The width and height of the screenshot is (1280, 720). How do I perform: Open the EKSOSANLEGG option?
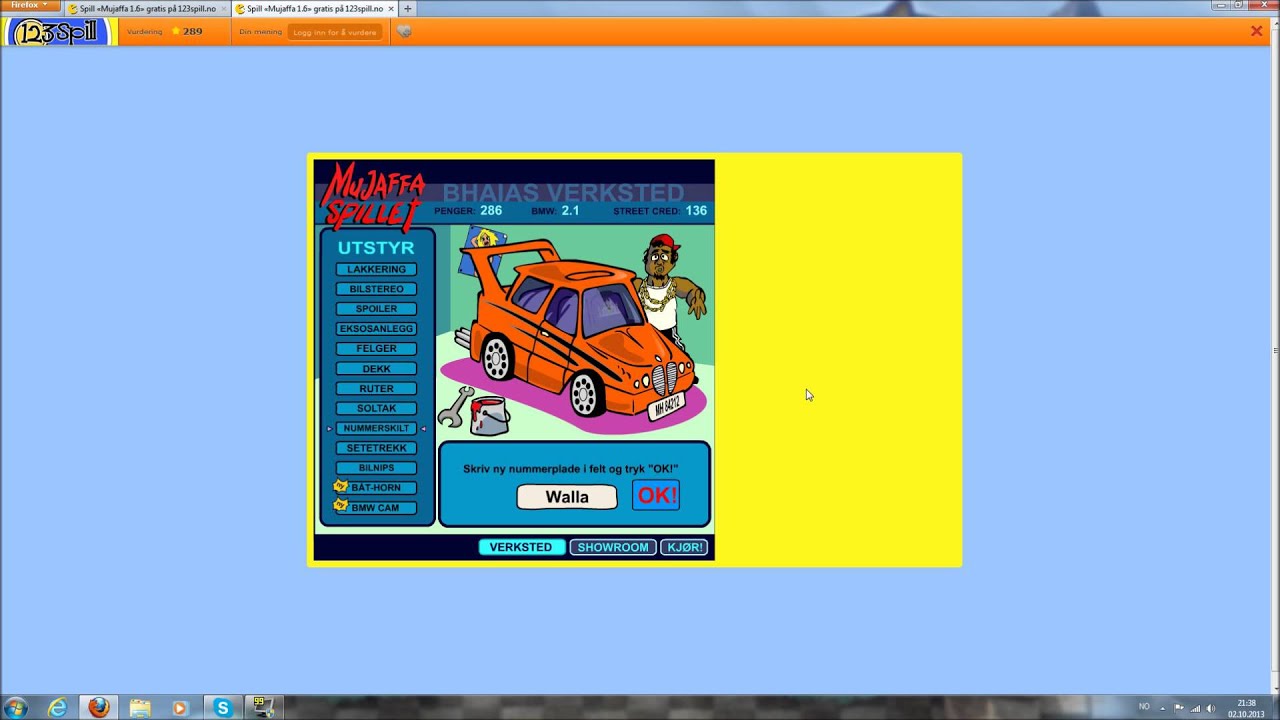376,329
